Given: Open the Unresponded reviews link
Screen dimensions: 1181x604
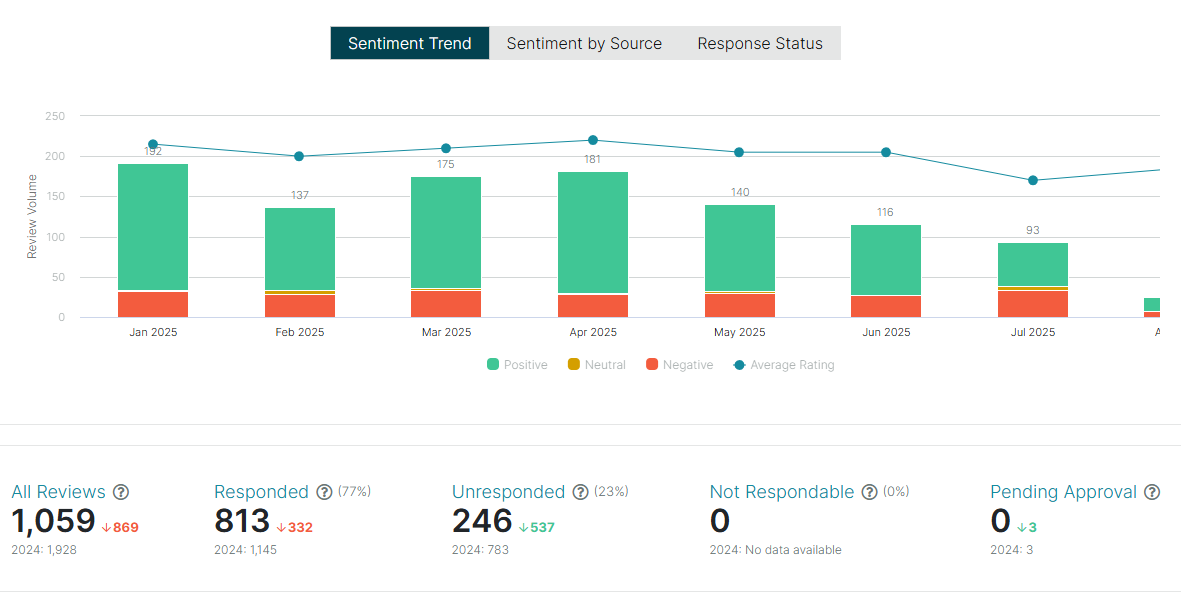Looking at the screenshot, I should coord(508,493).
